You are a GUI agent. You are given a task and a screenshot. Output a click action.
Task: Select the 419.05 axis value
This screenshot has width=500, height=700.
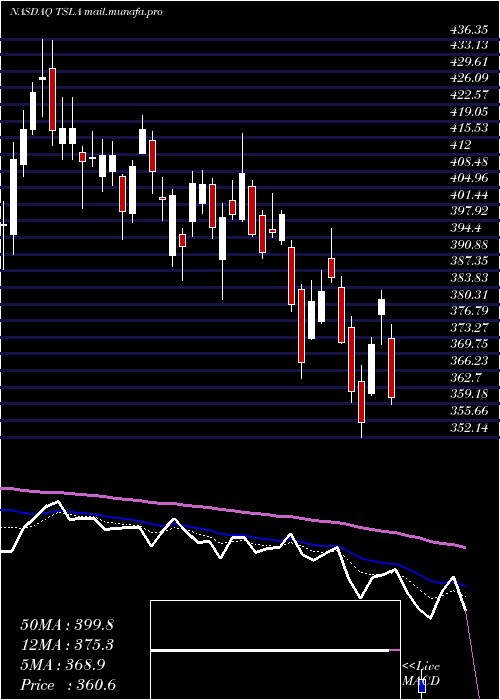coord(469,112)
